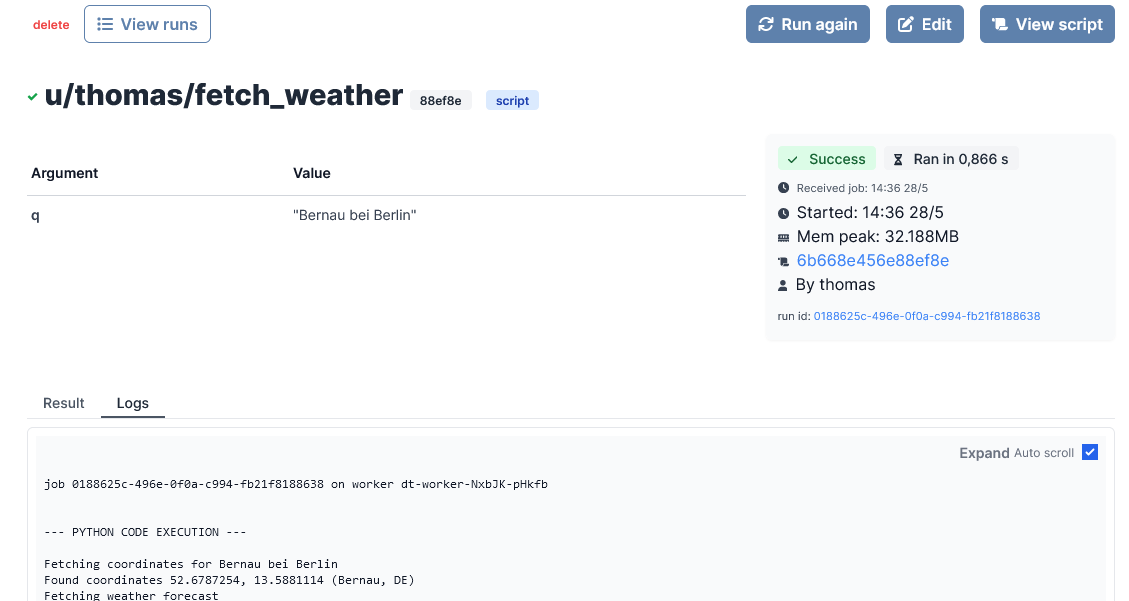This screenshot has height=601, width=1129.
Task: Click the View script scroll icon
Action: 999,24
